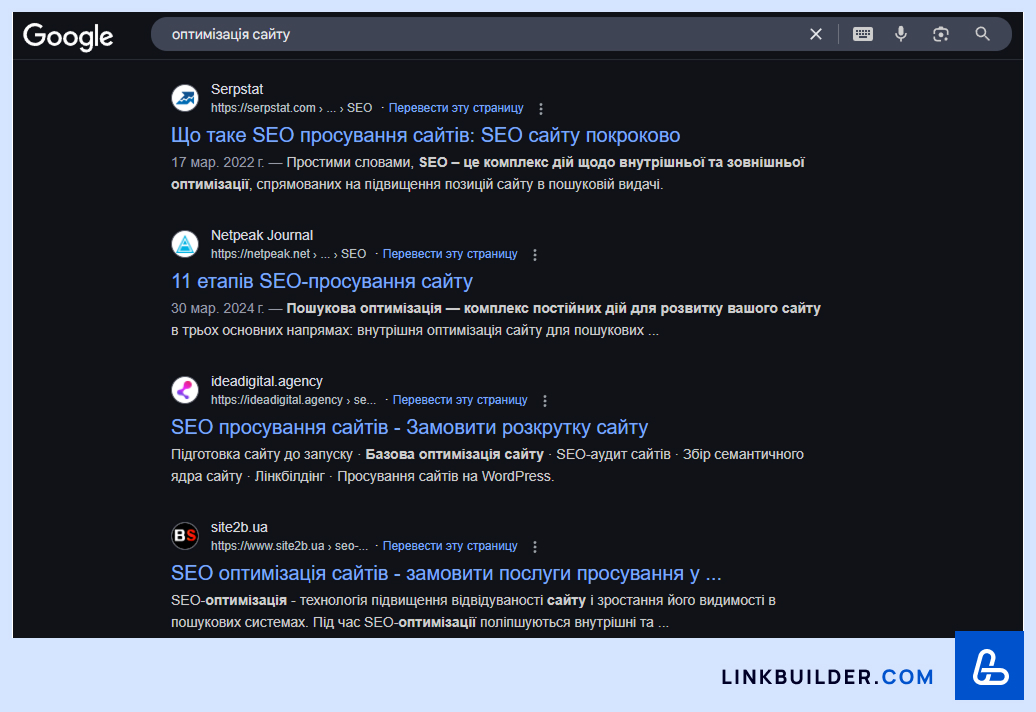Open three-dot menu for Netpeak result
This screenshot has width=1036, height=712.
click(x=535, y=255)
